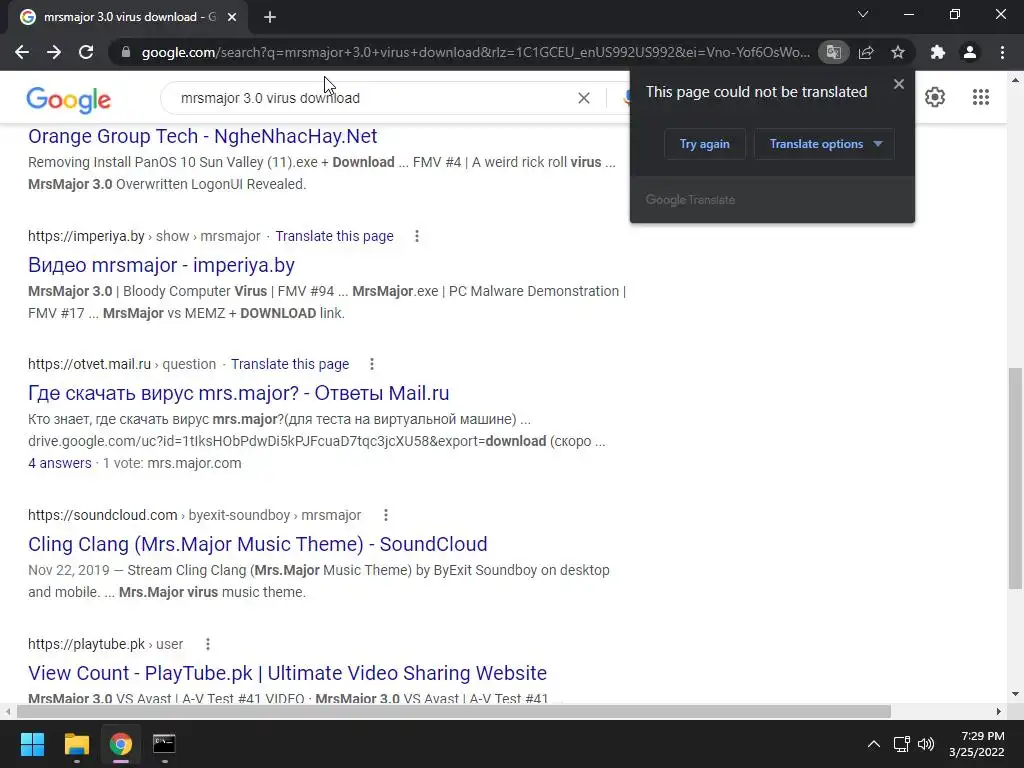Open more options for otvet.mail.ru result

[x=372, y=364]
